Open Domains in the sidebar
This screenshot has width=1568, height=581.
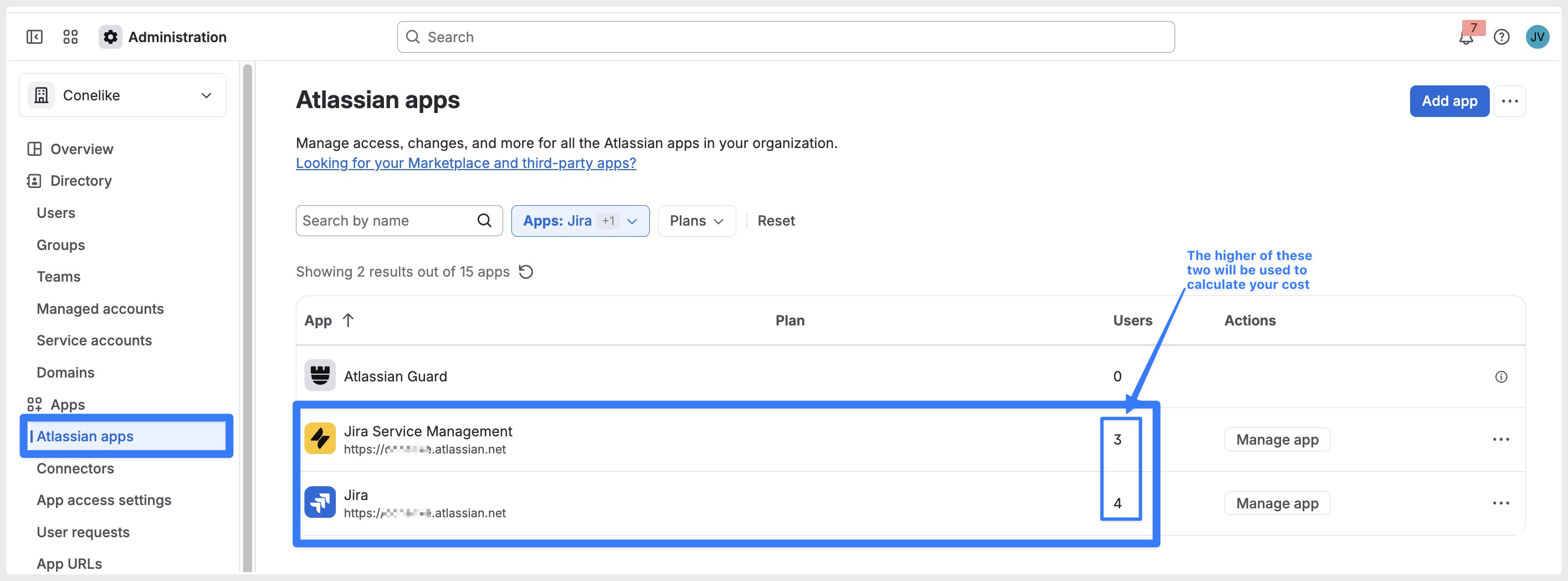[66, 372]
